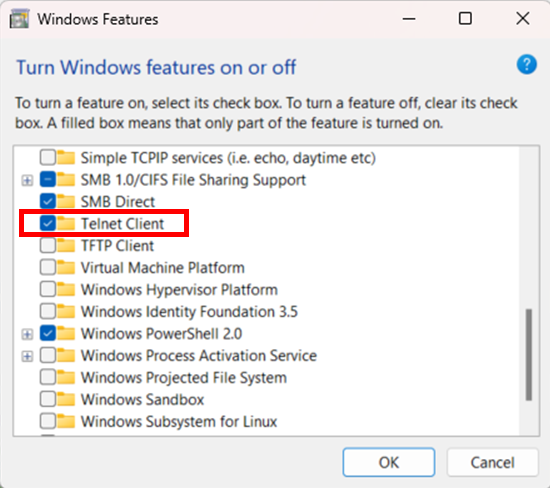Enable the Windows Hypervisor Platform checkbox
This screenshot has width=550, height=488.
tap(48, 289)
